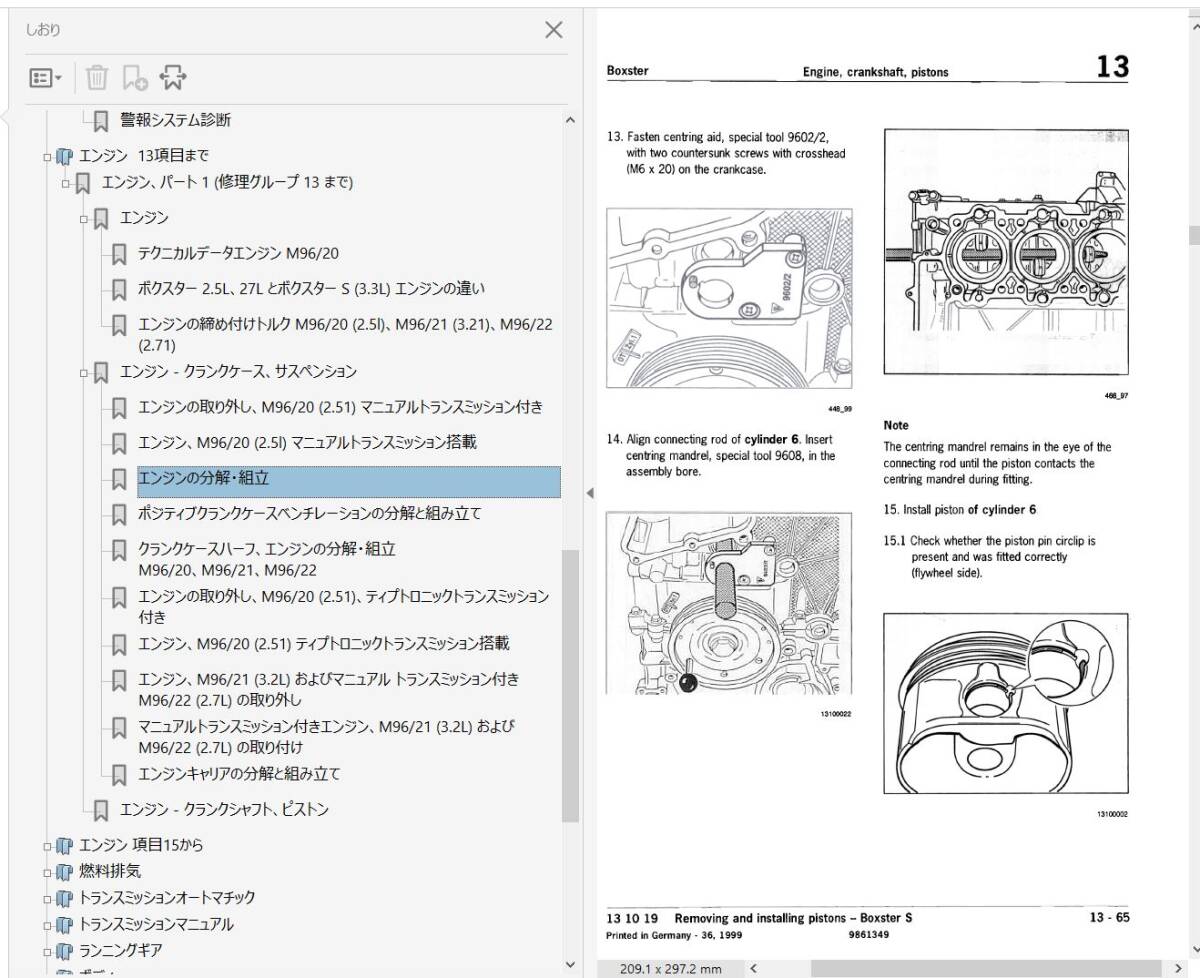The width and height of the screenshot is (1200, 978).
Task: Click the 警報システム診断 bookmark icon
Action: [x=101, y=121]
